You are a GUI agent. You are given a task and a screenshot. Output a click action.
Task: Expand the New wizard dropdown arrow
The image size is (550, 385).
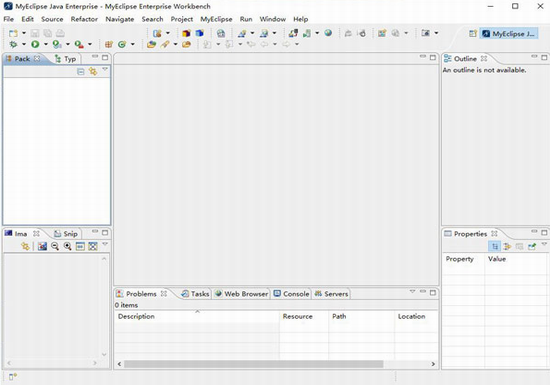pyautogui.click(x=24, y=33)
